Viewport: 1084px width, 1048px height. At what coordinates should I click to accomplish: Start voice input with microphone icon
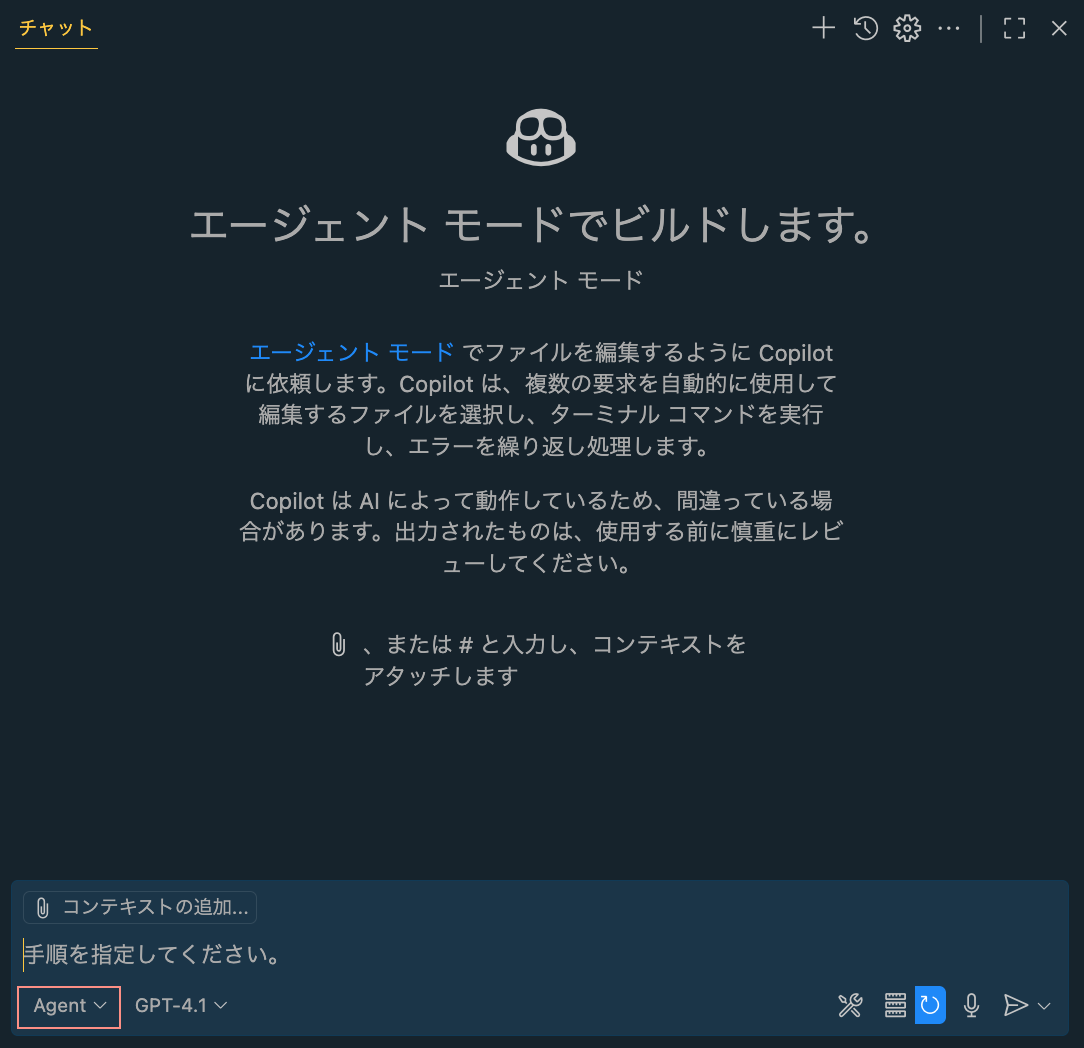971,1006
